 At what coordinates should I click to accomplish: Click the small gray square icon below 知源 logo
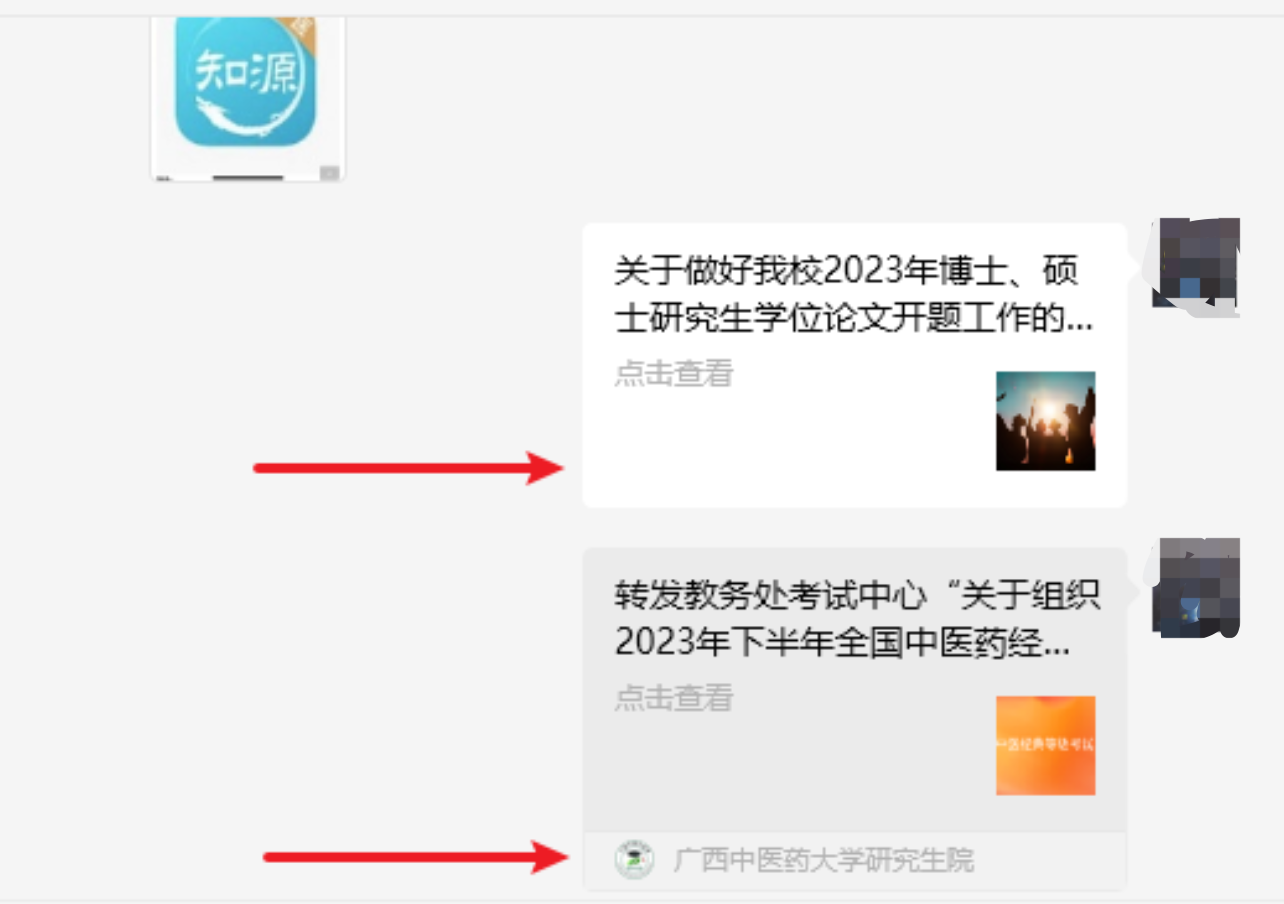coord(330,174)
